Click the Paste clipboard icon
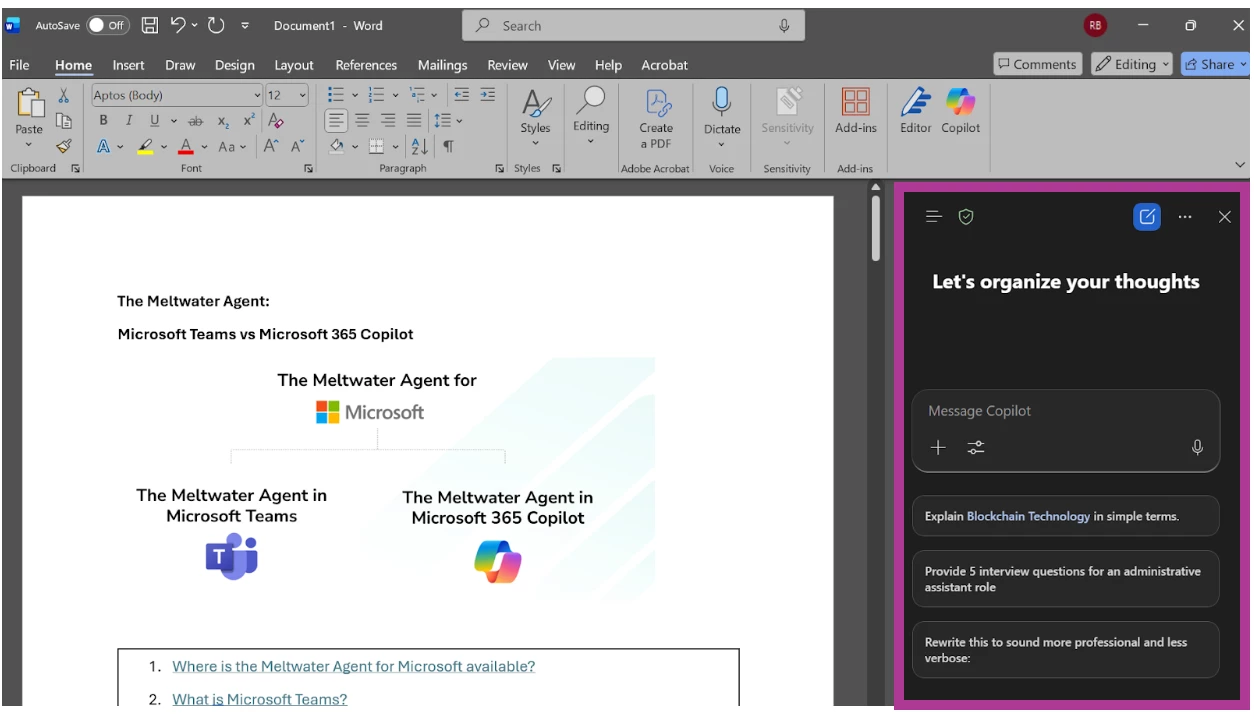 (29, 104)
